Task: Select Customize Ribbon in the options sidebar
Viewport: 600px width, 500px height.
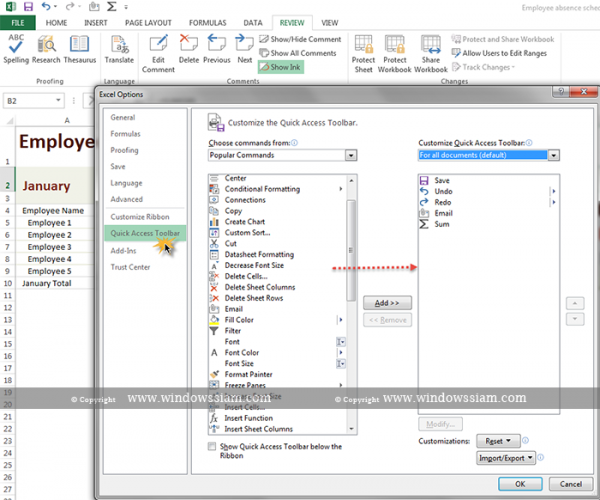Action: pos(140,217)
